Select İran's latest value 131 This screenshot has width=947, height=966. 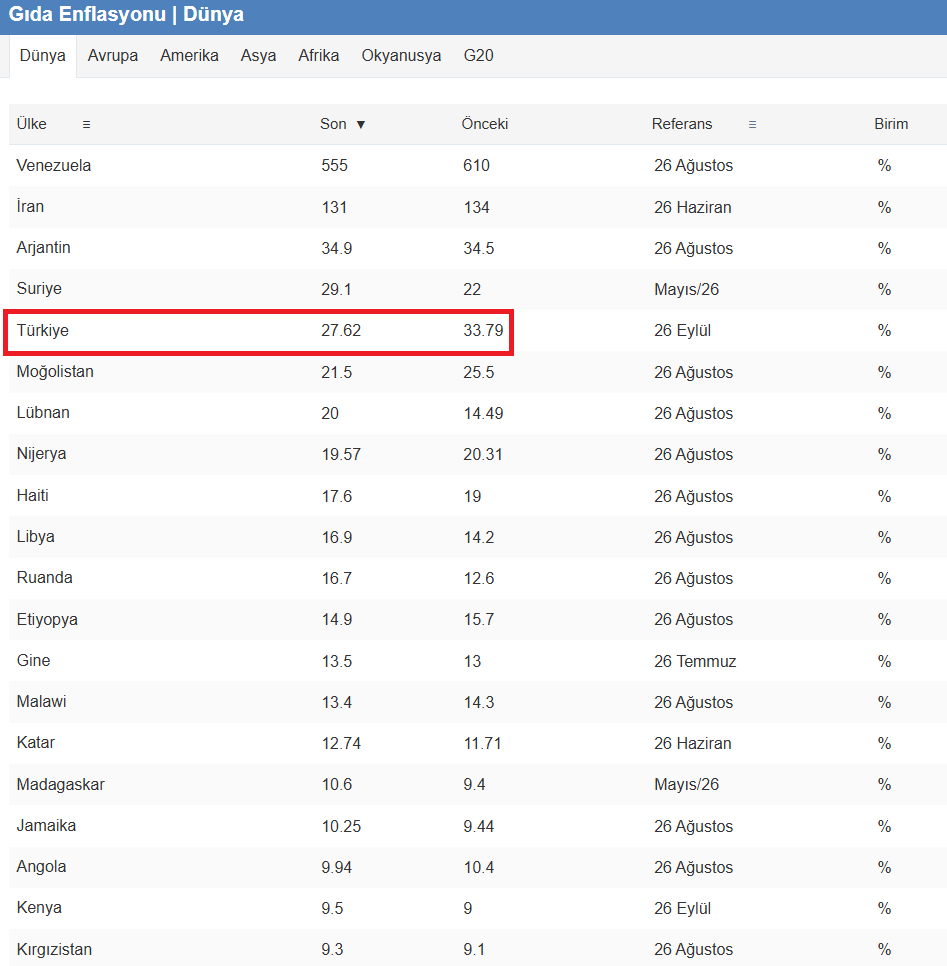pos(334,207)
